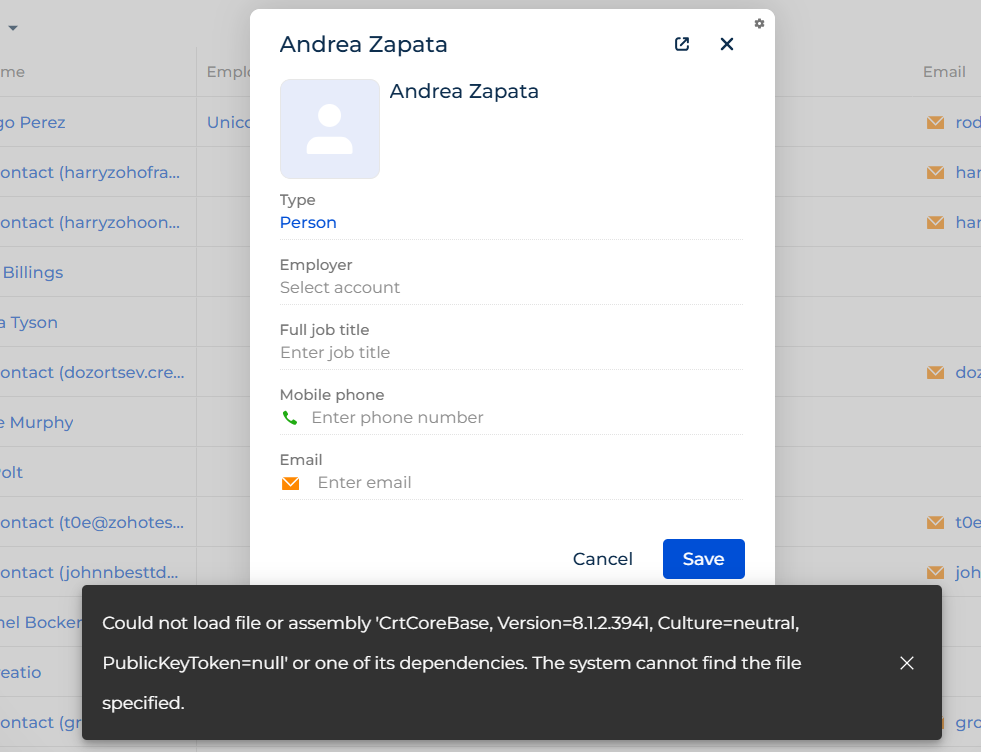Screen dimensions: 981x752
Task: Click the envelope icon in the t0e@zohotes row
Action: click(x=934, y=522)
